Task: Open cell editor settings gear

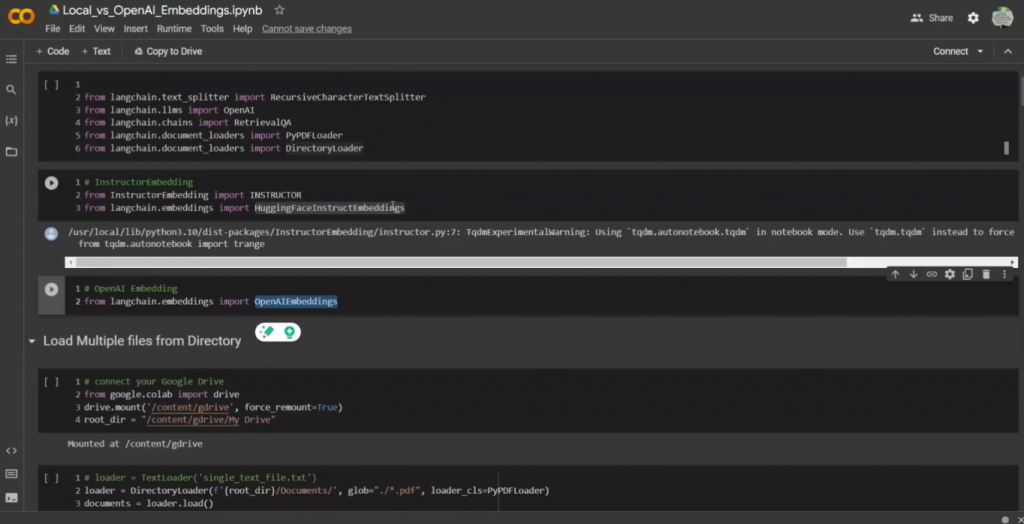Action: point(950,274)
